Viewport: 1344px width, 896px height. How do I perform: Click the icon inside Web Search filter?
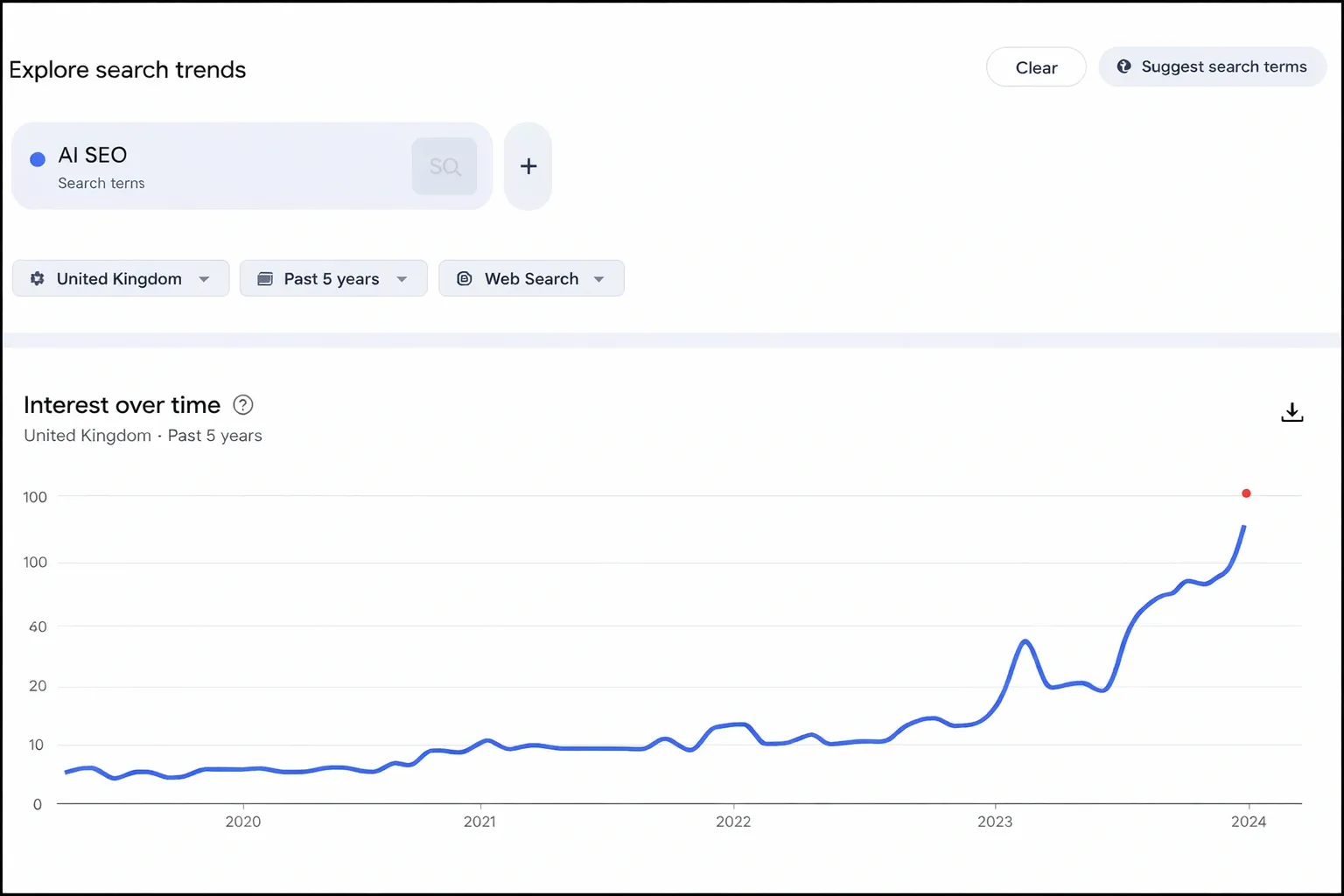(465, 278)
